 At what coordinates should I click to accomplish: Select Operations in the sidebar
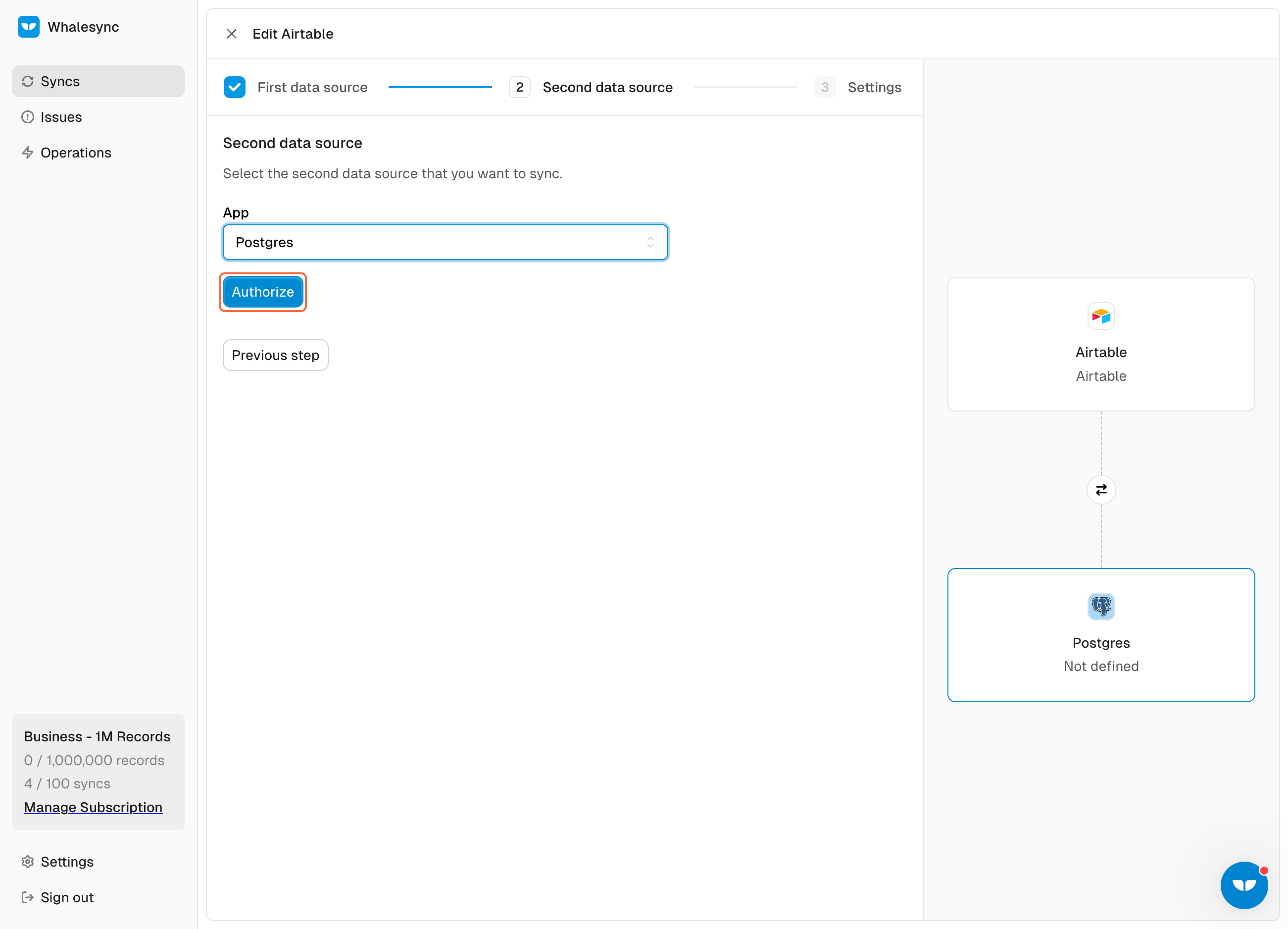pyautogui.click(x=98, y=153)
